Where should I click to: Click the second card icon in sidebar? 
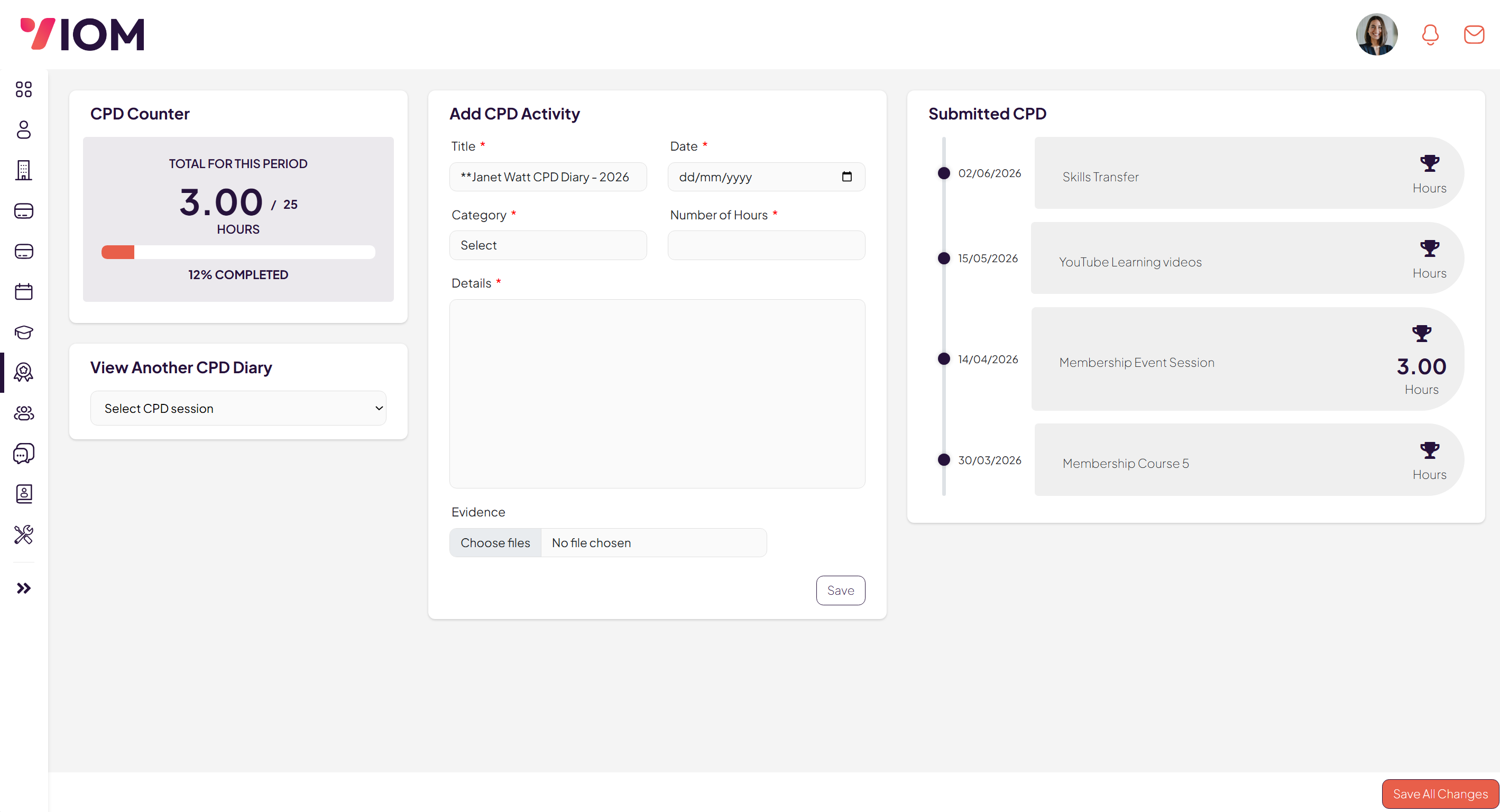coord(24,252)
